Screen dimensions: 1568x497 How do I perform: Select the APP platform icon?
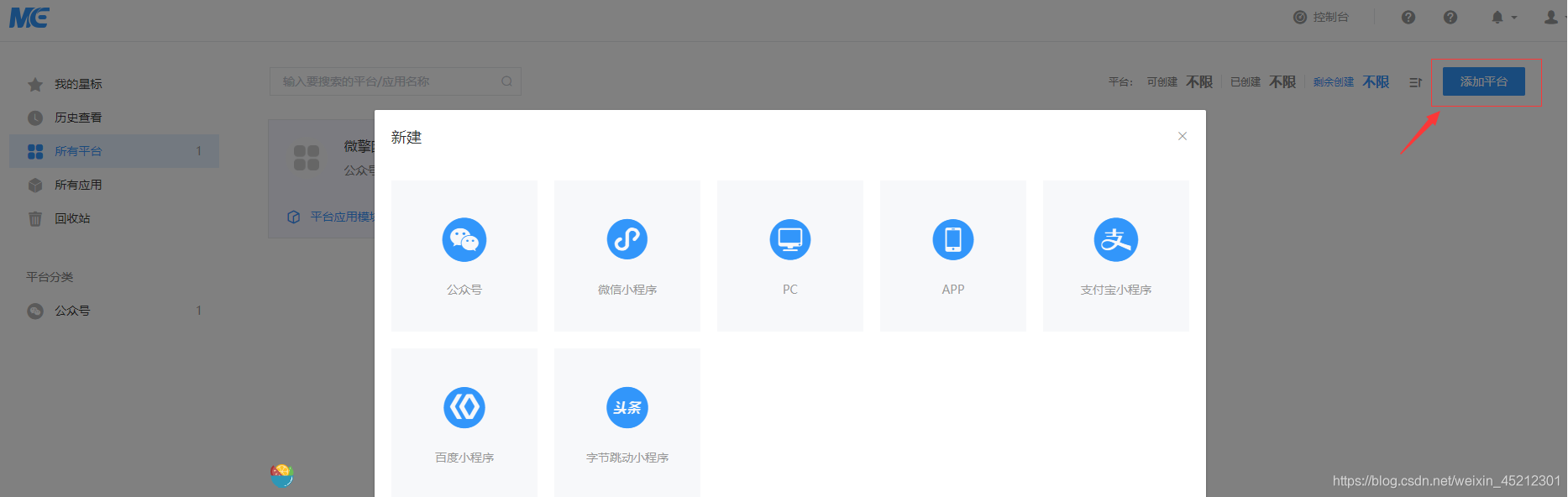click(x=953, y=239)
